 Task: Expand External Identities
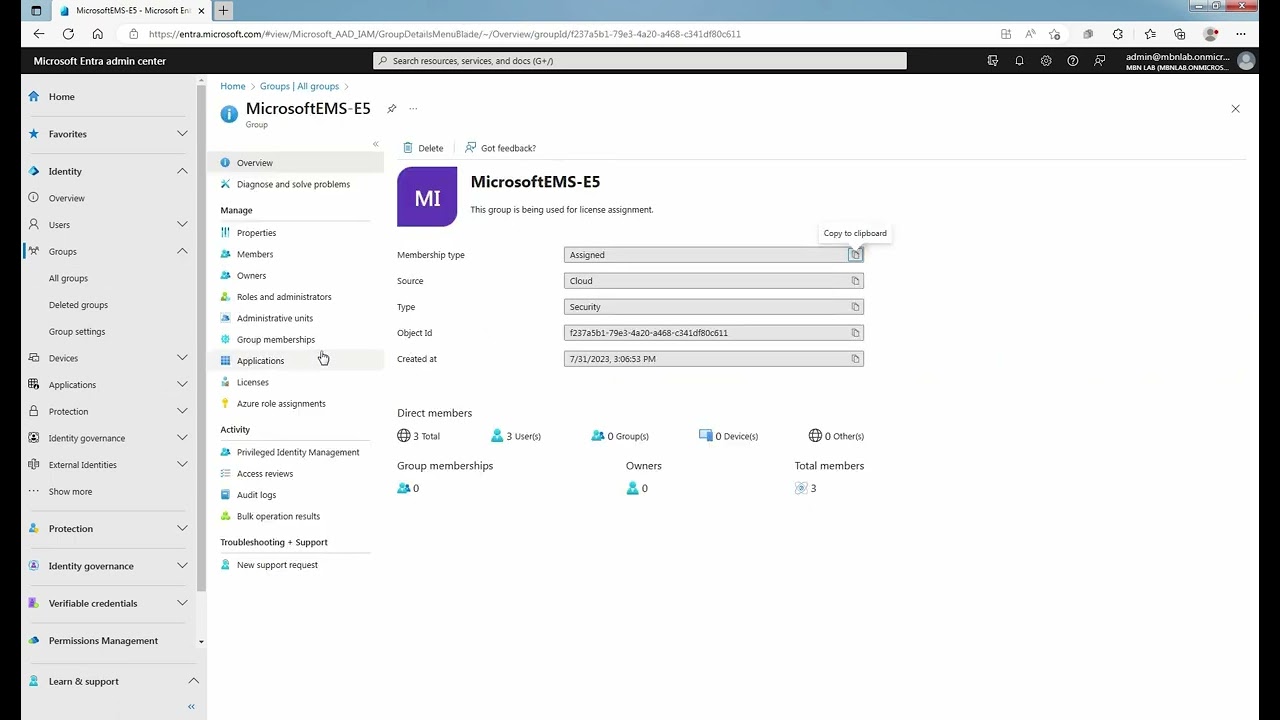tap(182, 465)
